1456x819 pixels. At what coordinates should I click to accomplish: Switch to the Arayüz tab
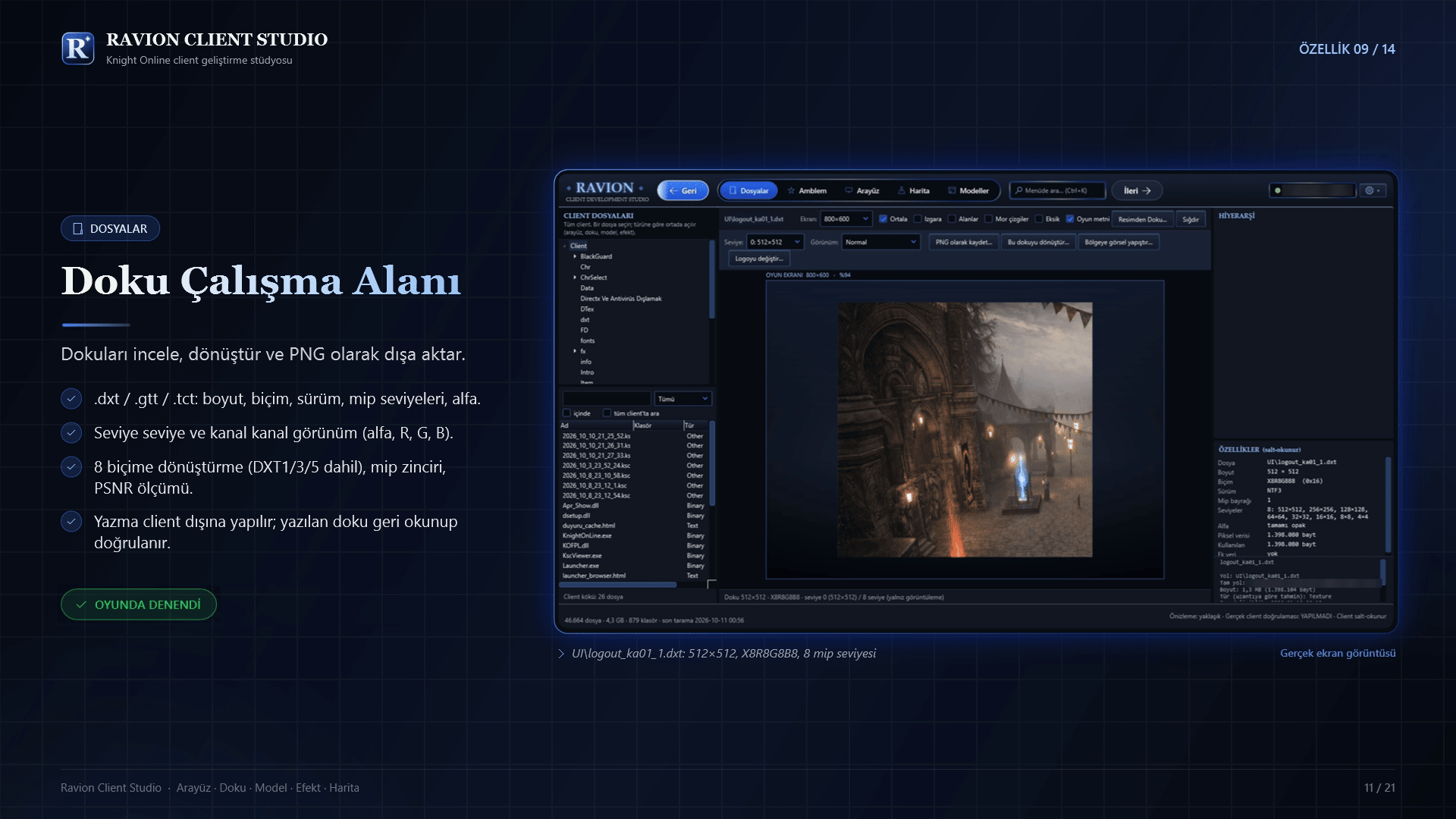point(862,191)
